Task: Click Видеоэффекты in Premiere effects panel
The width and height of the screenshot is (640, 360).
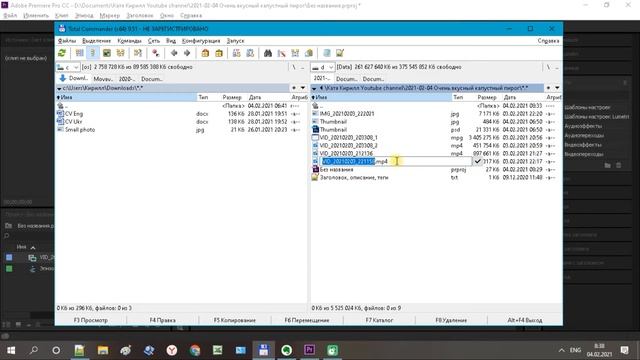Action: click(x=583, y=145)
